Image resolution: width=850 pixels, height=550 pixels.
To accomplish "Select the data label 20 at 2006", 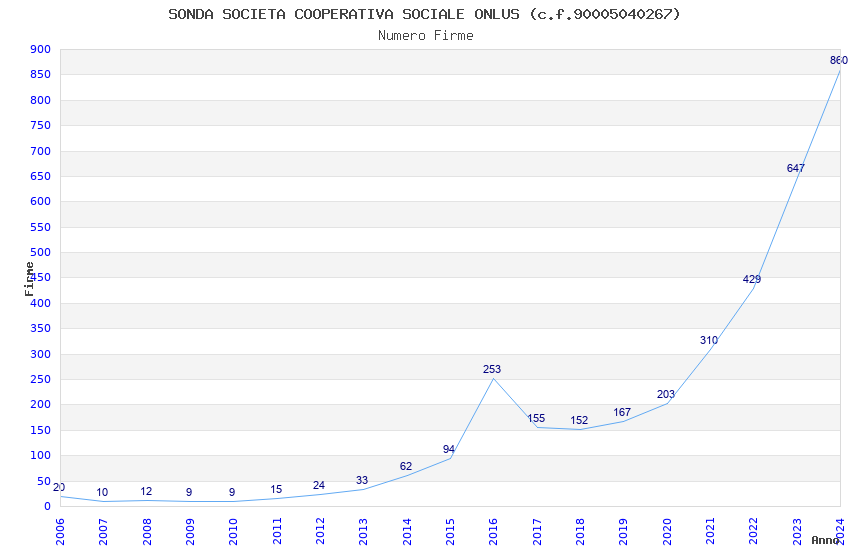I will [x=59, y=487].
